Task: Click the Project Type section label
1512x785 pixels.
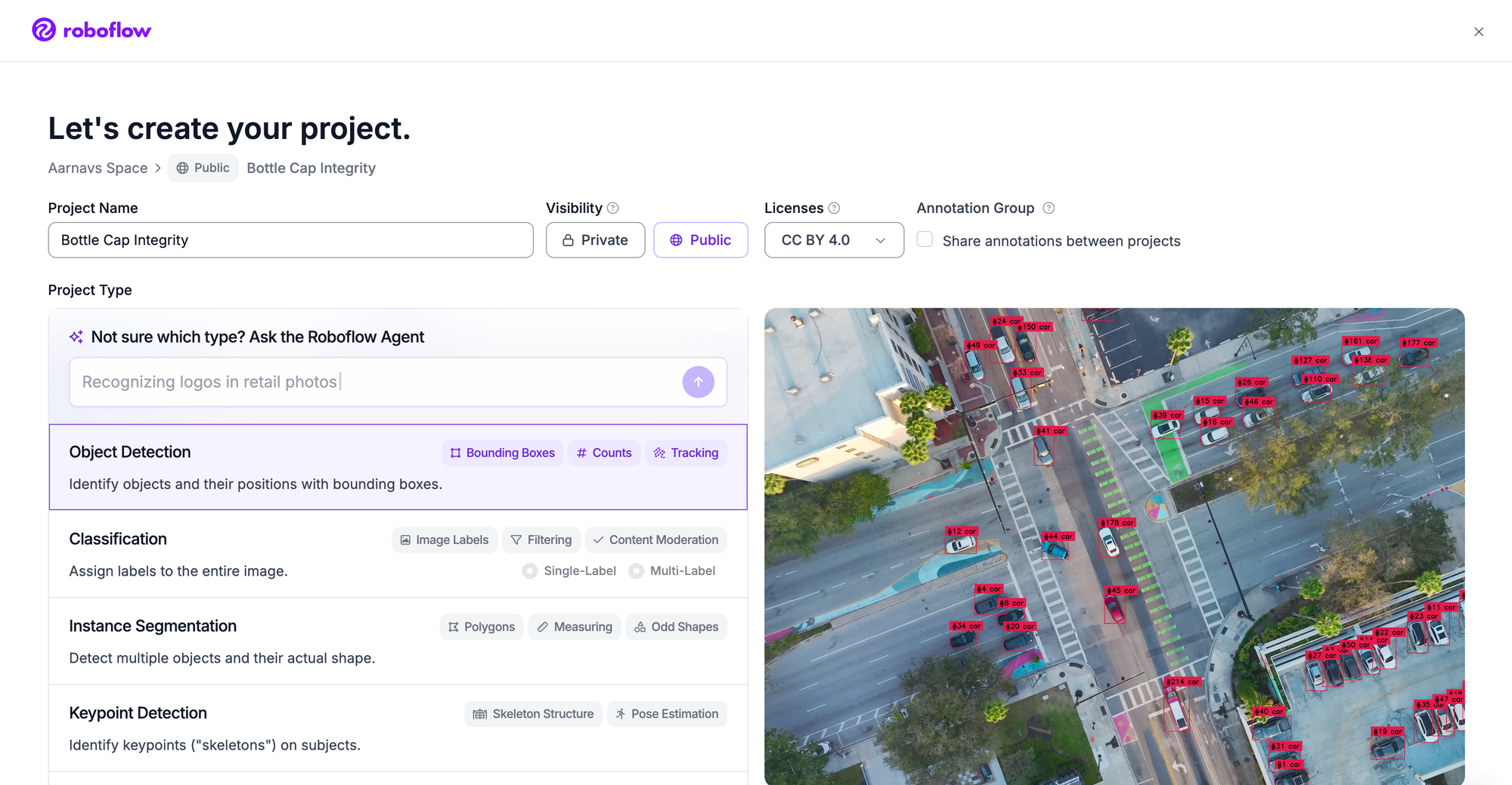Action: [90, 290]
